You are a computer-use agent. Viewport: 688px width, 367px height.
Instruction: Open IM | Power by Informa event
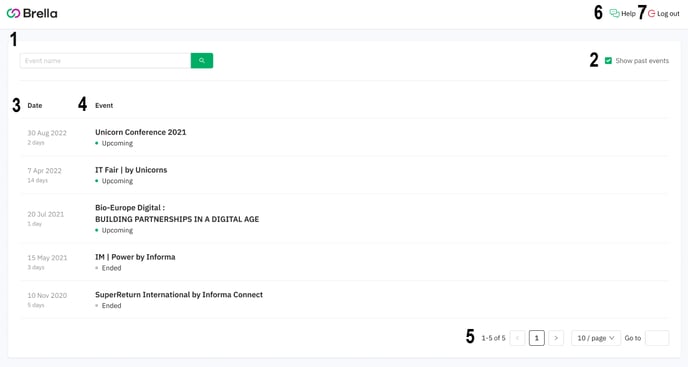[135, 257]
